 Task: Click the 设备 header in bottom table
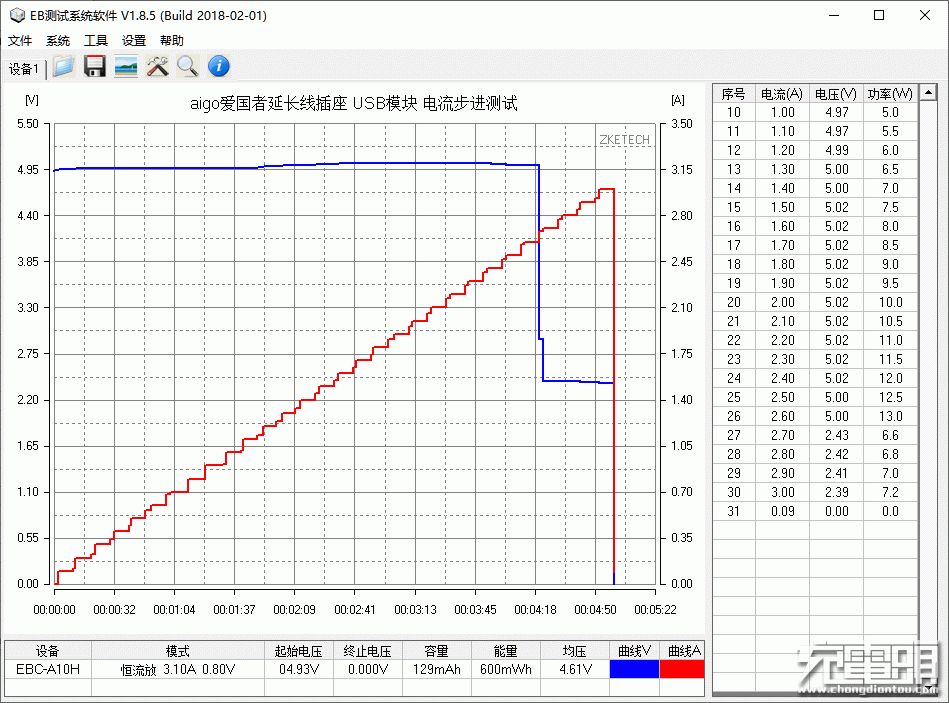pos(48,651)
